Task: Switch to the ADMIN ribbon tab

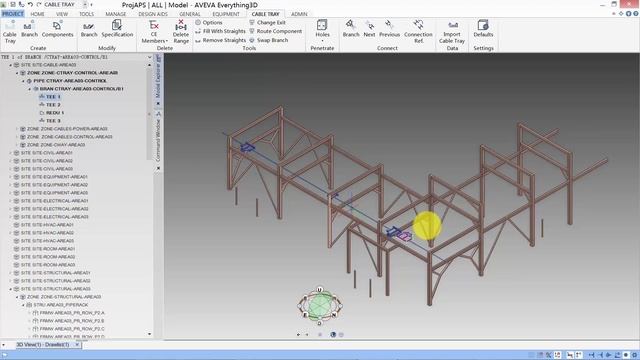Action: [299, 14]
